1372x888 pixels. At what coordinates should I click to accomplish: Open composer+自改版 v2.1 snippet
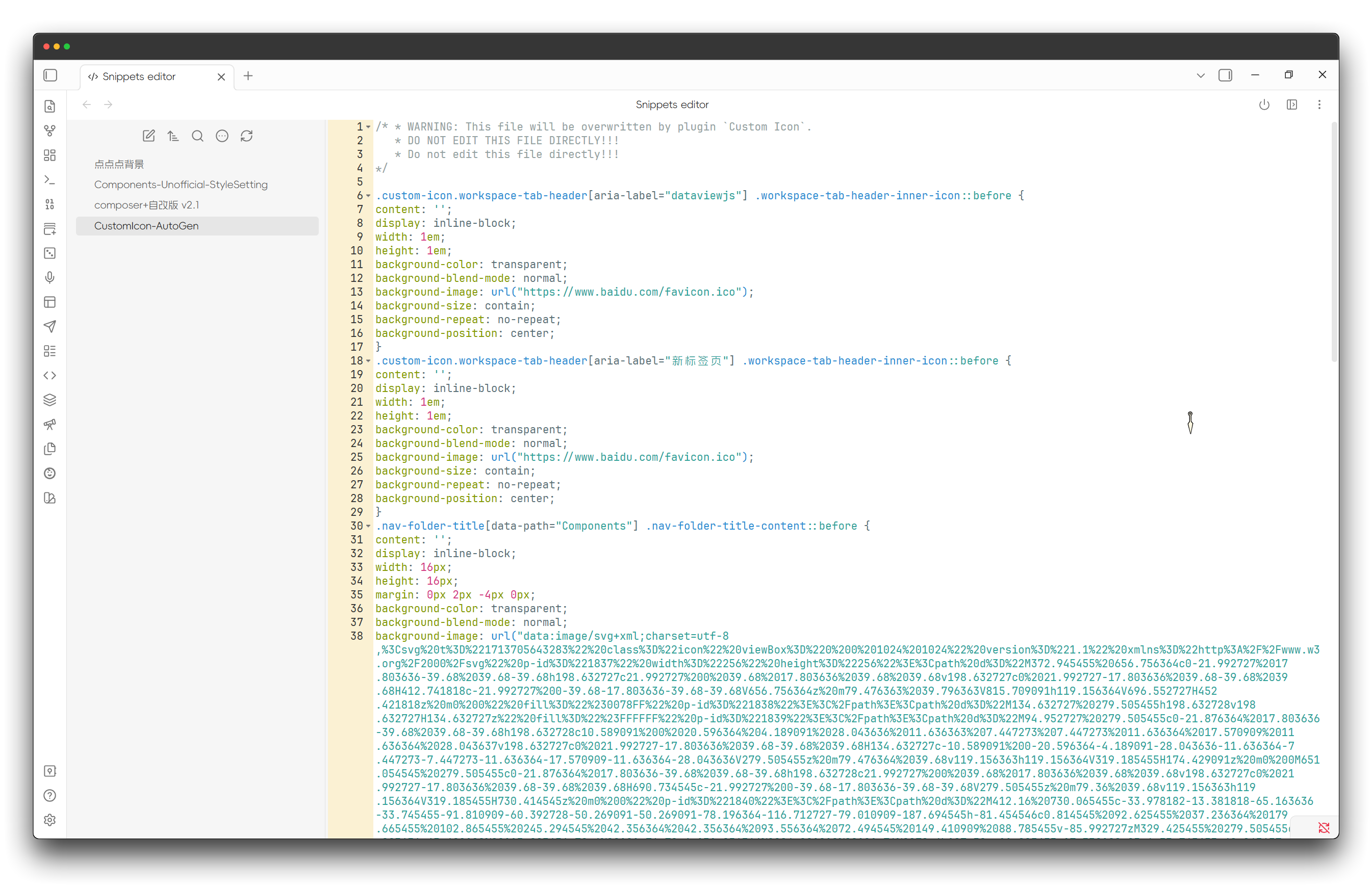(x=146, y=205)
